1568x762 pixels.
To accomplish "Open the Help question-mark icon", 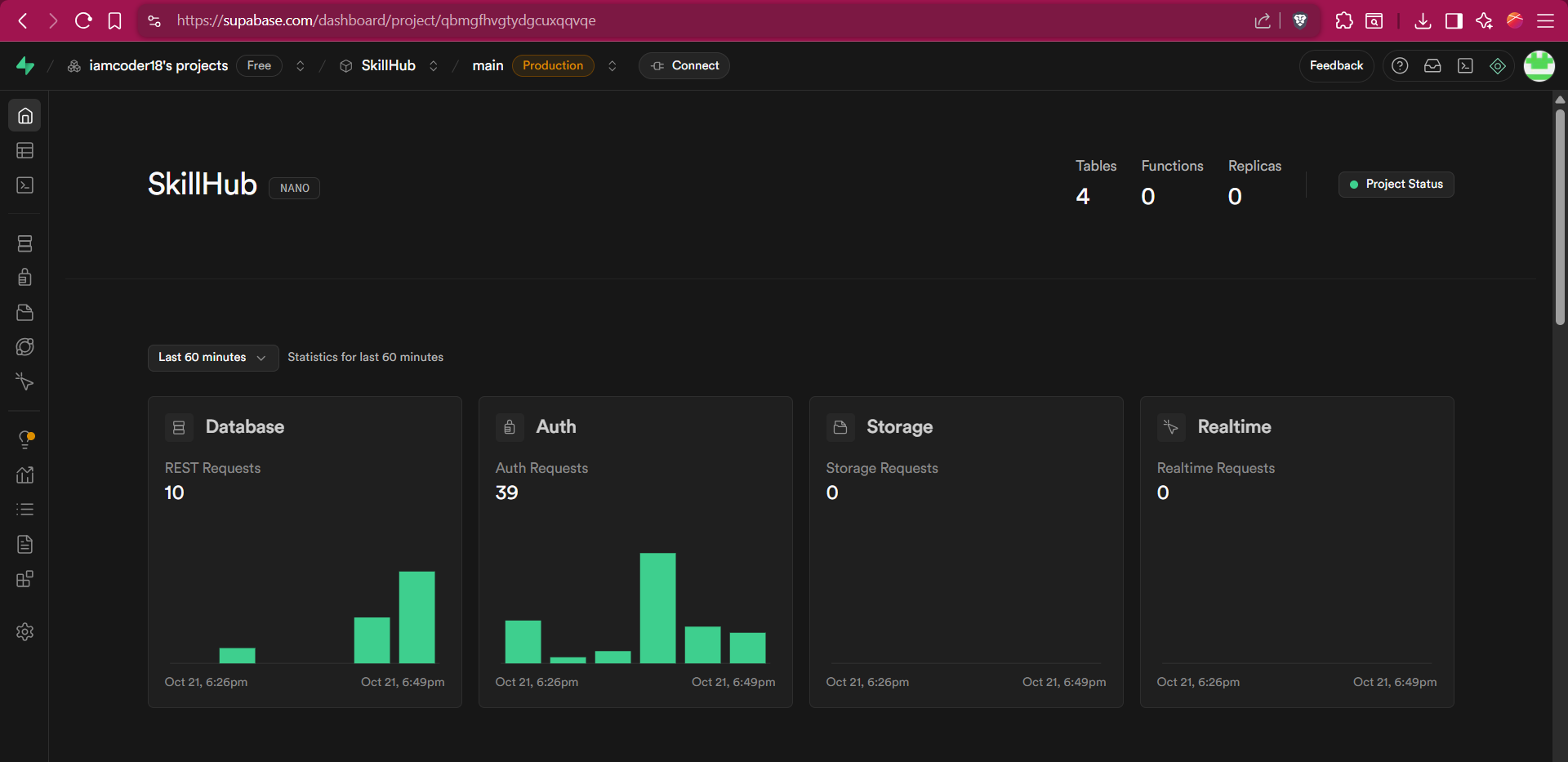I will pos(1400,65).
